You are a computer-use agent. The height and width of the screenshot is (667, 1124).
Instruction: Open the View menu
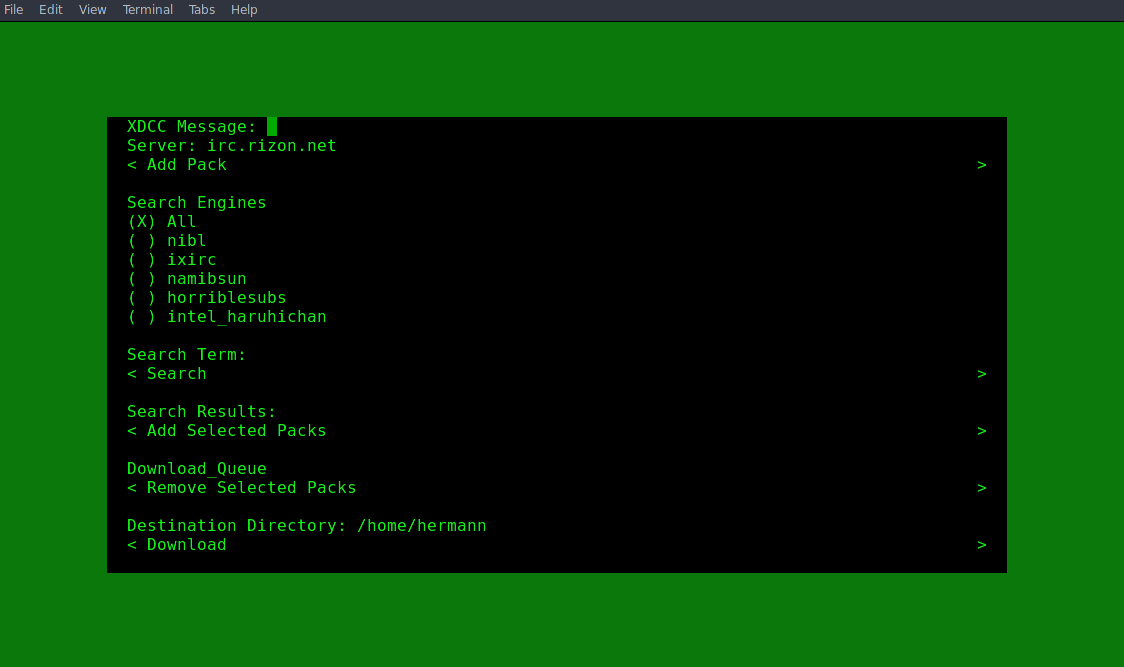coord(92,9)
